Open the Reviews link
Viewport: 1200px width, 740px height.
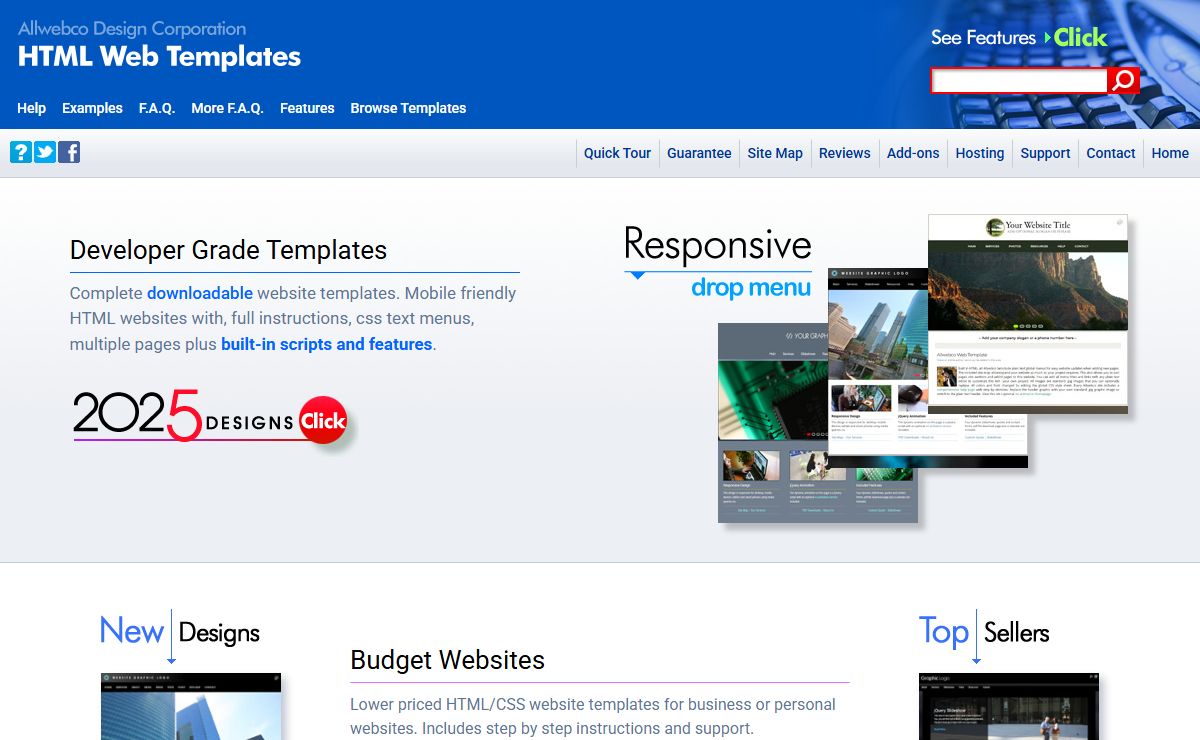pos(845,153)
